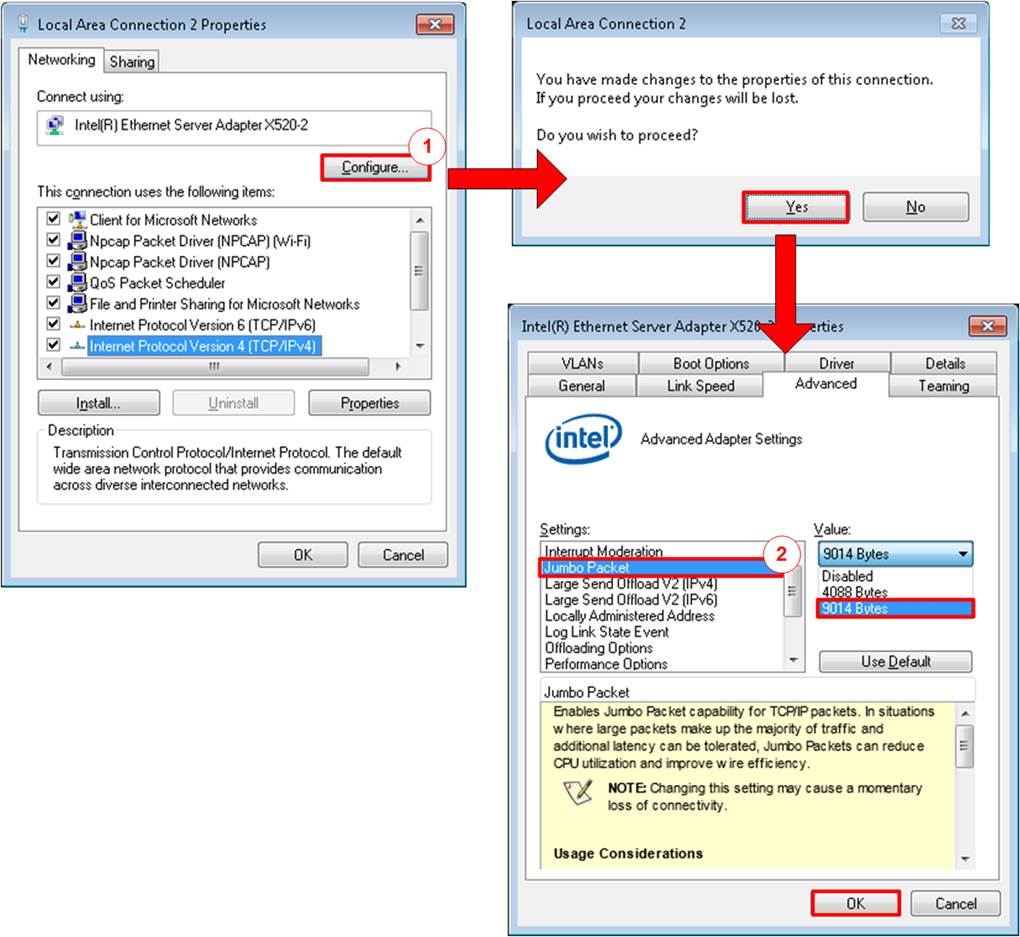Click the Use Default button

tap(896, 662)
